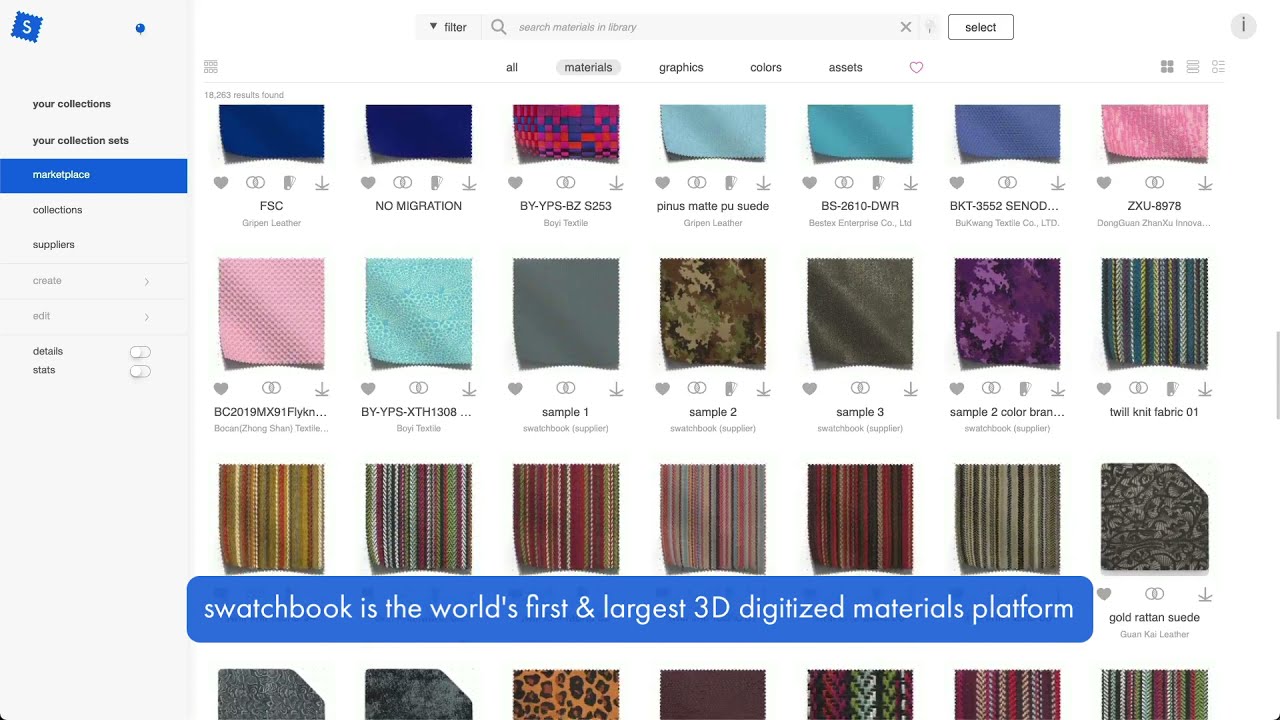This screenshot has height=720, width=1280.
Task: Click the select button
Action: coord(980,27)
